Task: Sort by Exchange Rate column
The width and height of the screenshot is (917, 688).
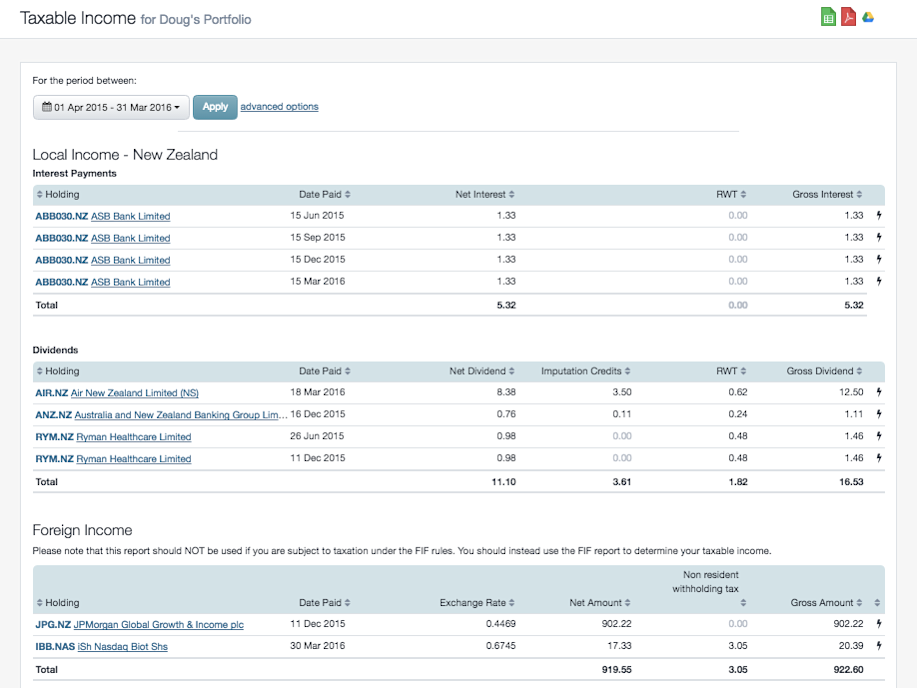Action: 477,603
